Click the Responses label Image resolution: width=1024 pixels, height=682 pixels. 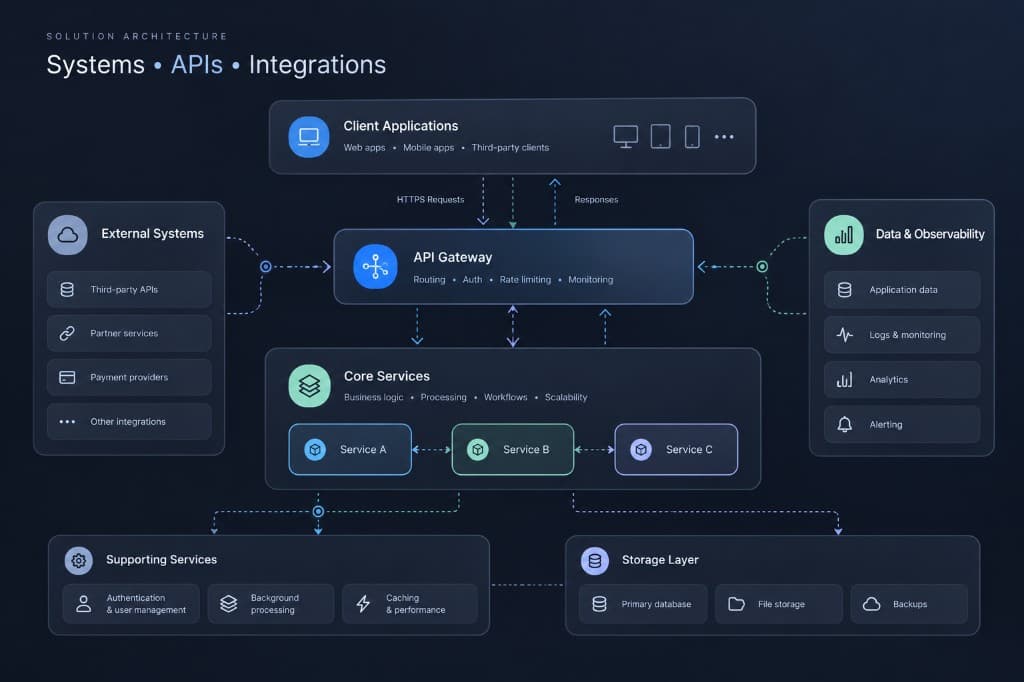596,200
